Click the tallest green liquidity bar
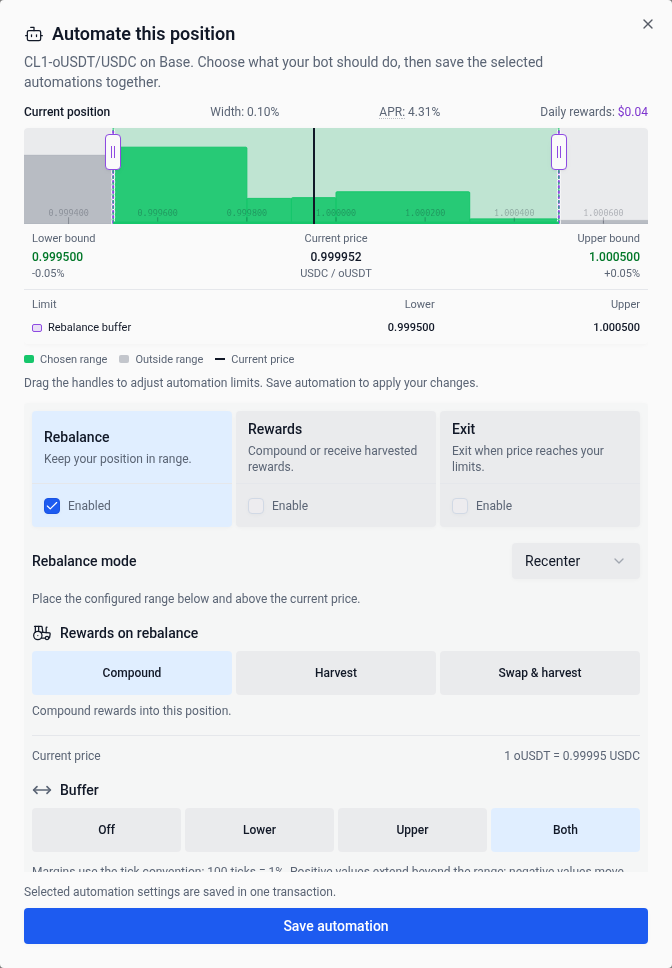The width and height of the screenshot is (672, 968). click(x=180, y=185)
